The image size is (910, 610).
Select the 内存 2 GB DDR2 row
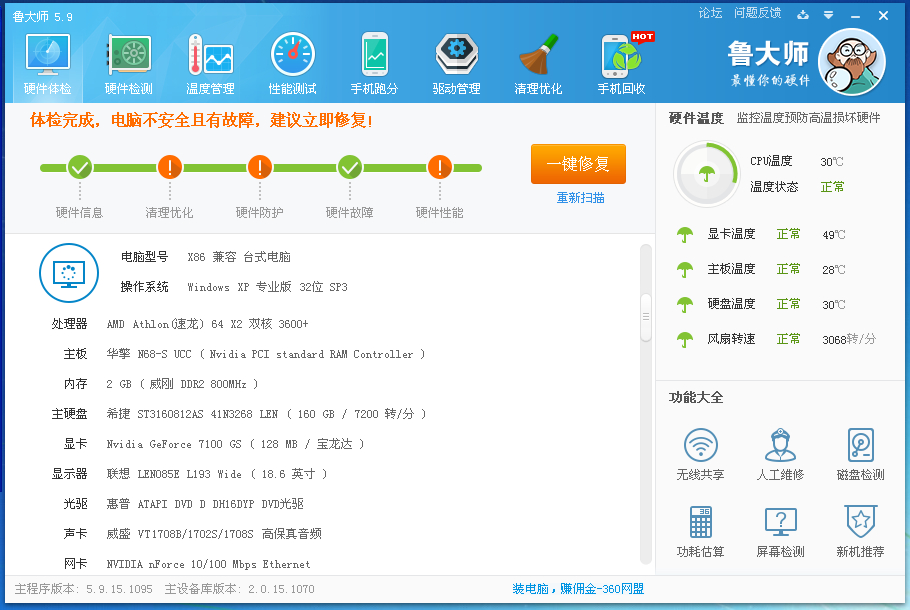click(x=161, y=384)
